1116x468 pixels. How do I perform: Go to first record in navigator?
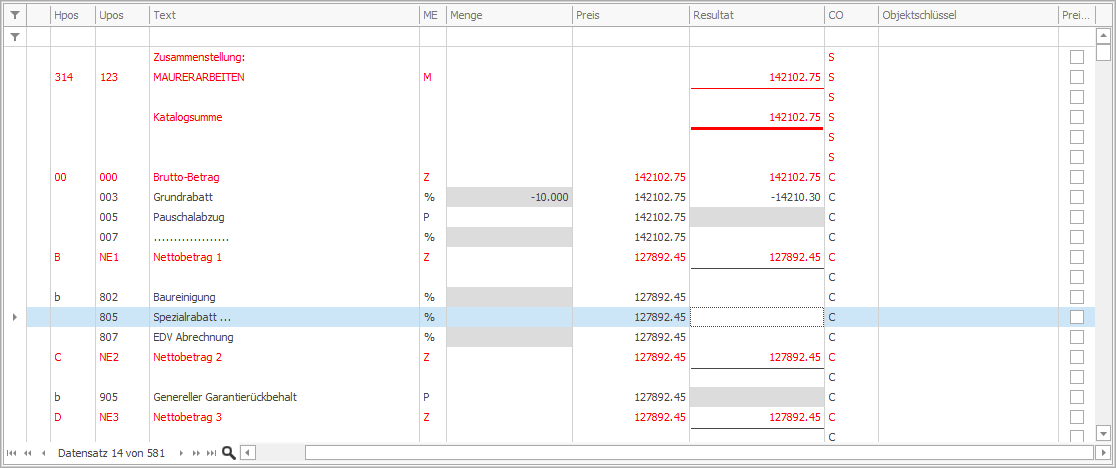click(11, 452)
